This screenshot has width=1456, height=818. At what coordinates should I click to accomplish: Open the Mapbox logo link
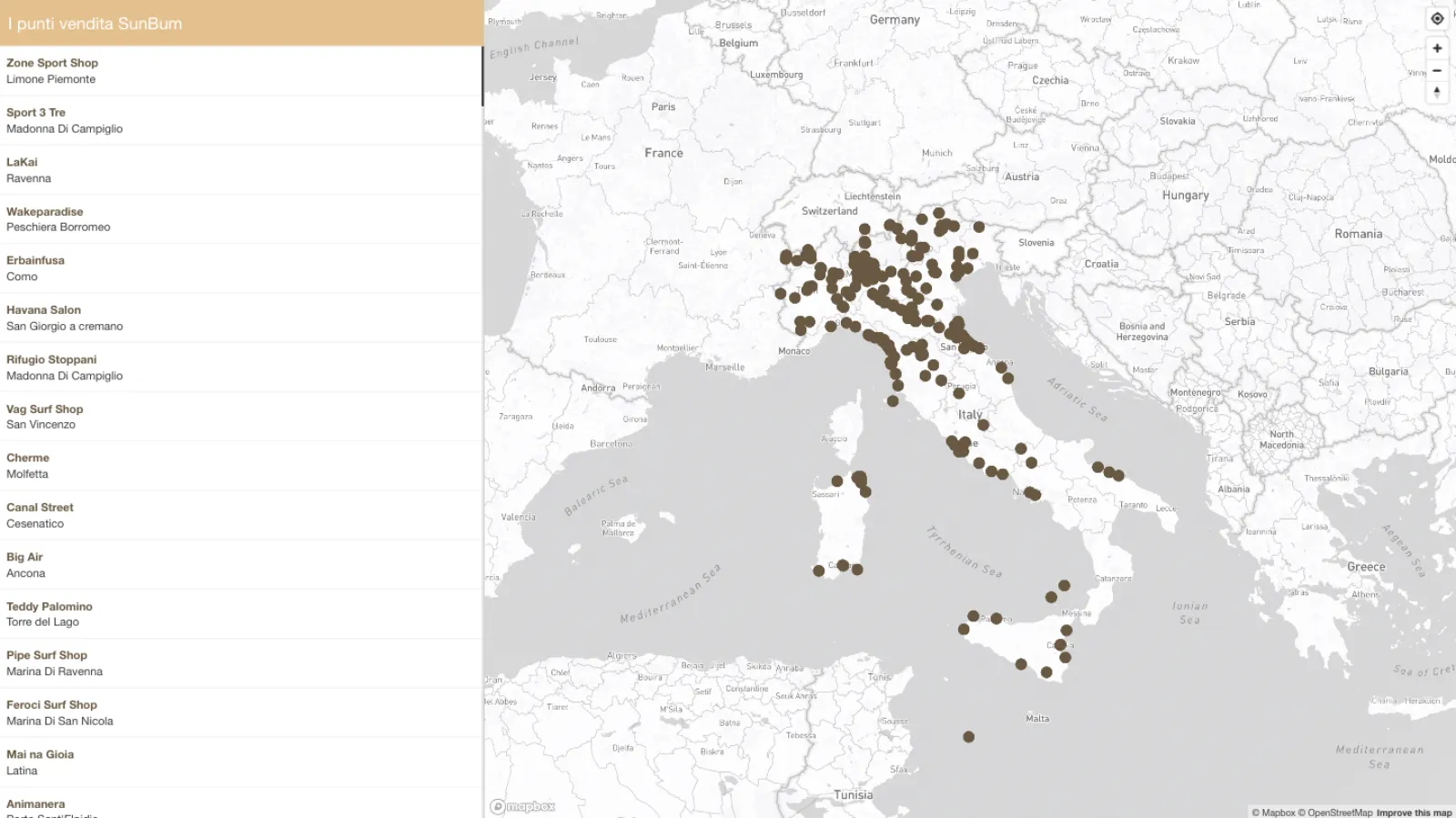[x=522, y=806]
